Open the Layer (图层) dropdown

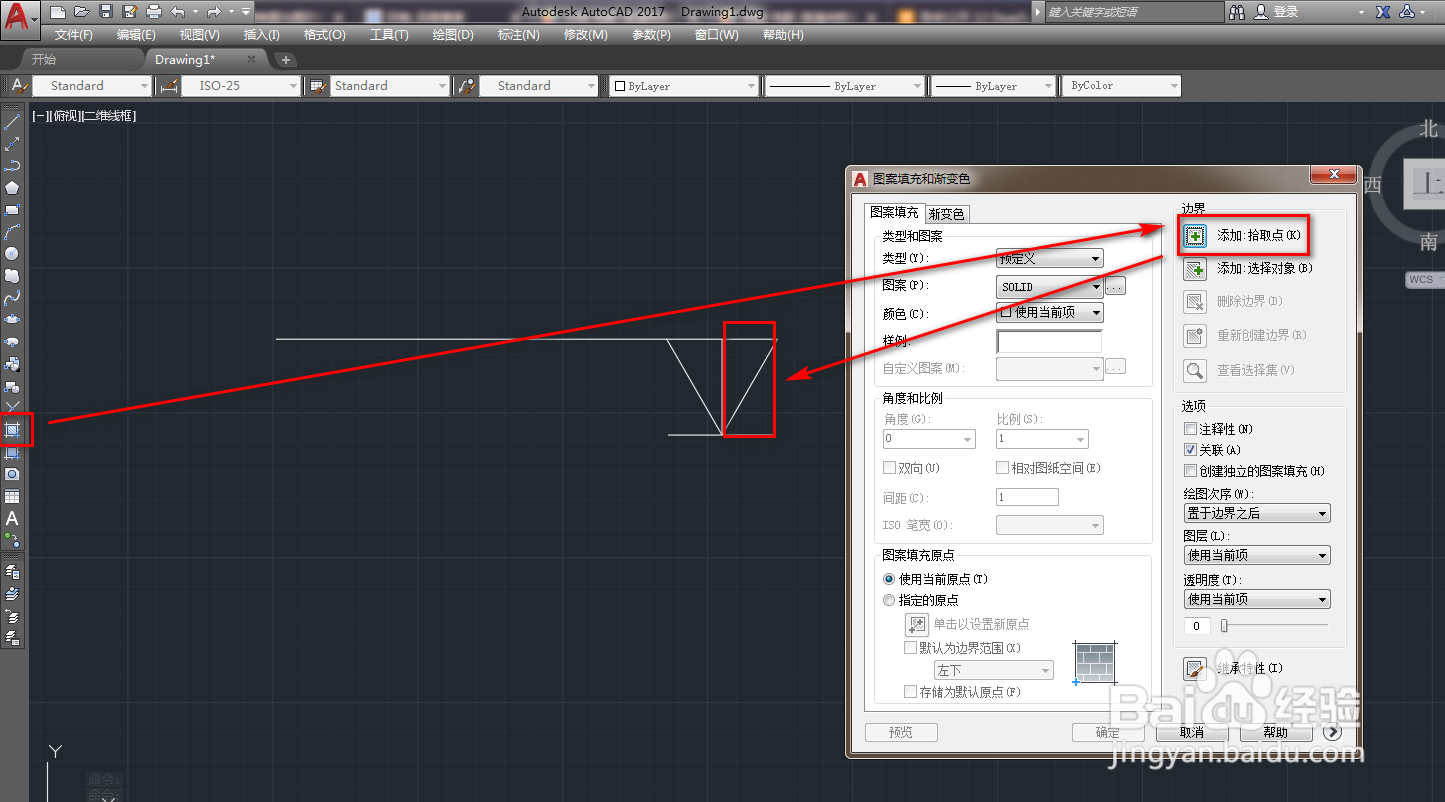(x=1257, y=555)
